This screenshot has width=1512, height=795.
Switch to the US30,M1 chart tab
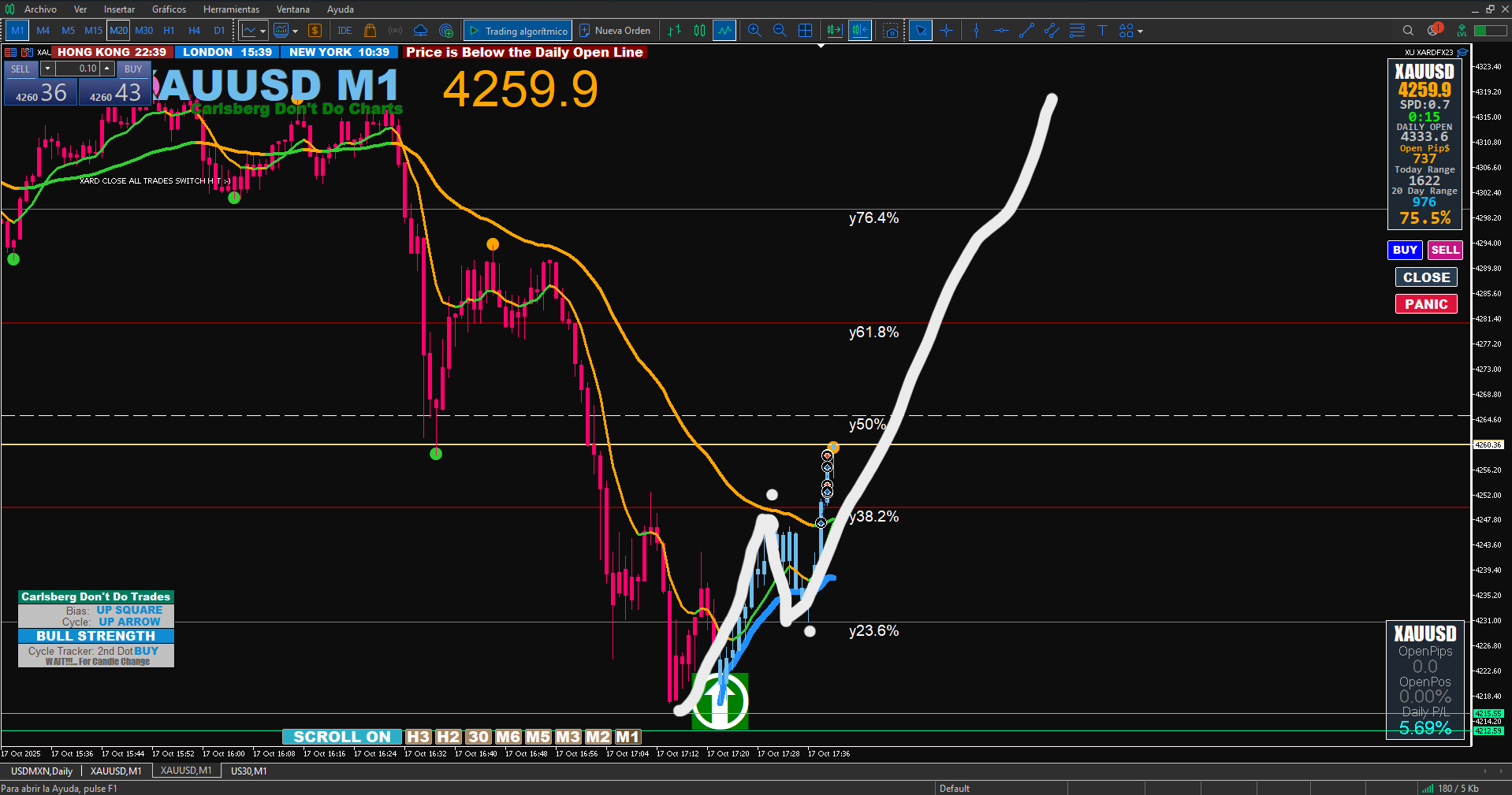pyautogui.click(x=249, y=771)
